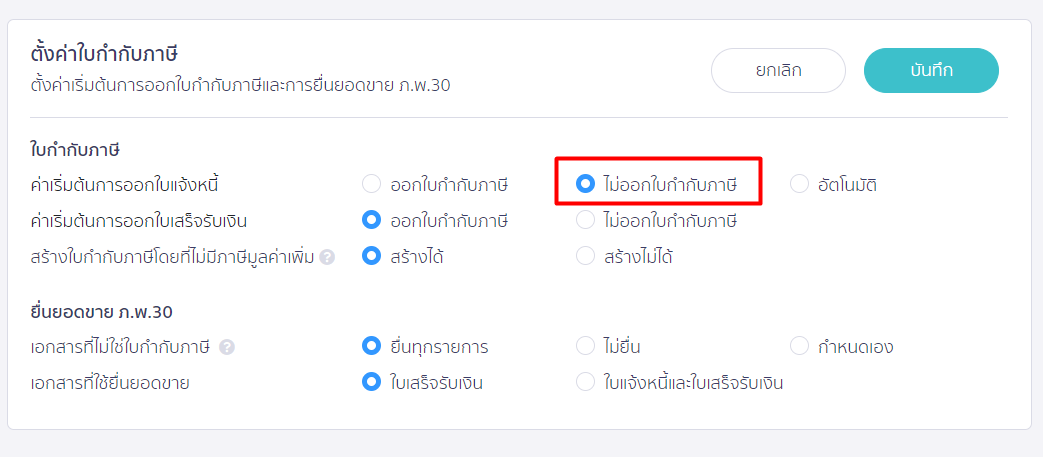Select ไม่ออกใบกำกับภาษี for the ใบแจ้งหนี้ default row
Viewport: 1043px width, 457px height.
click(586, 184)
